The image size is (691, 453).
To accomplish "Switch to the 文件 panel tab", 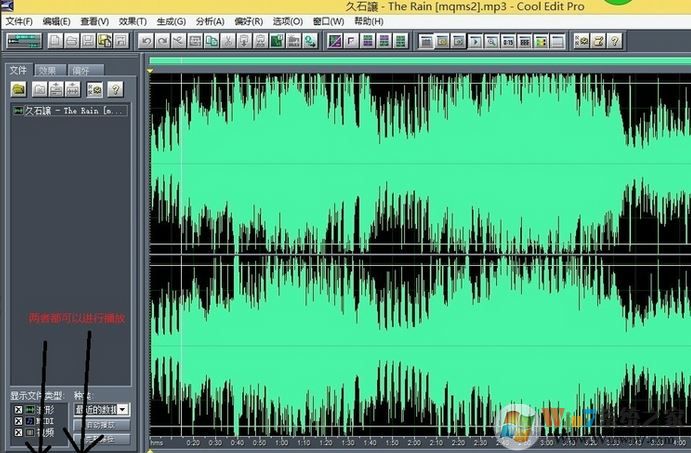I will tap(19, 70).
